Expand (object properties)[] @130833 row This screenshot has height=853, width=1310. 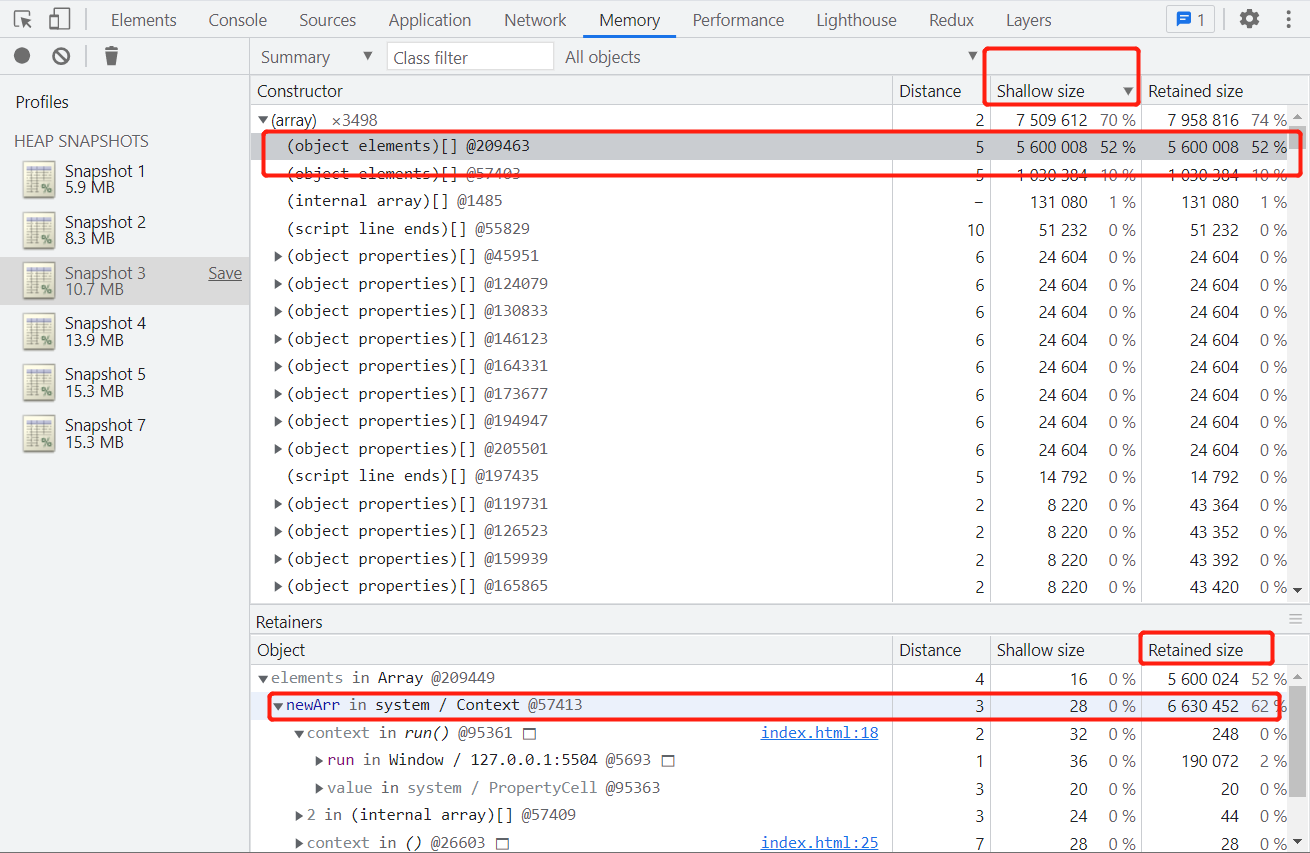pos(278,311)
